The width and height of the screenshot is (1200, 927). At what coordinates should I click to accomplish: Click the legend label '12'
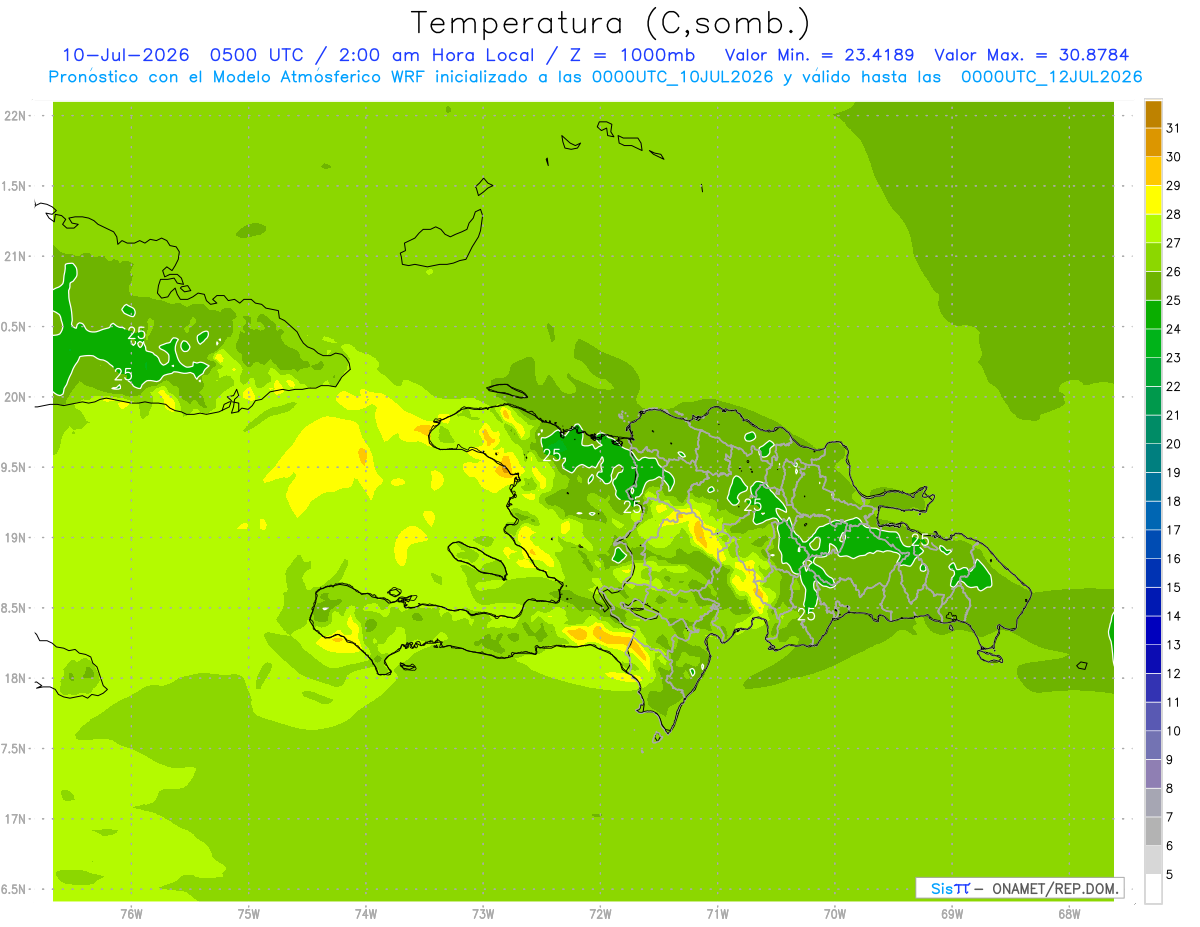1174,673
